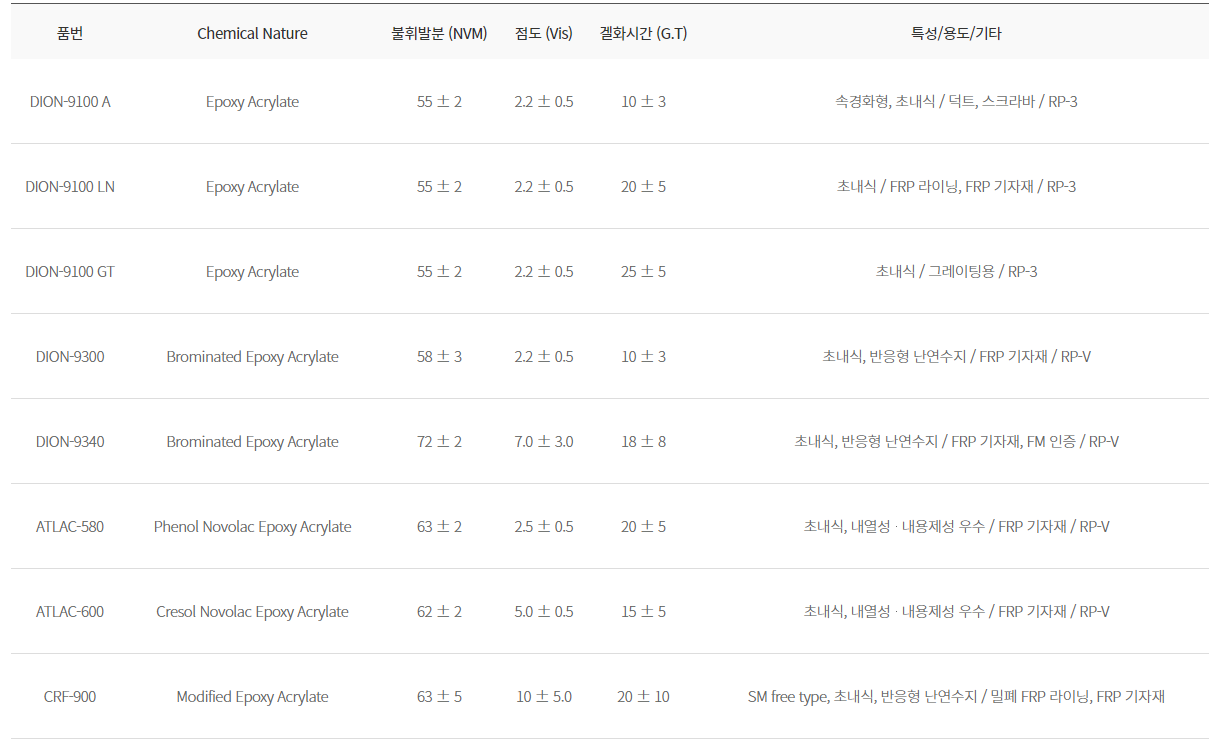Select gel time 10 ± 3 for DION-9100 A
The image size is (1209, 749).
pyautogui.click(x=643, y=102)
